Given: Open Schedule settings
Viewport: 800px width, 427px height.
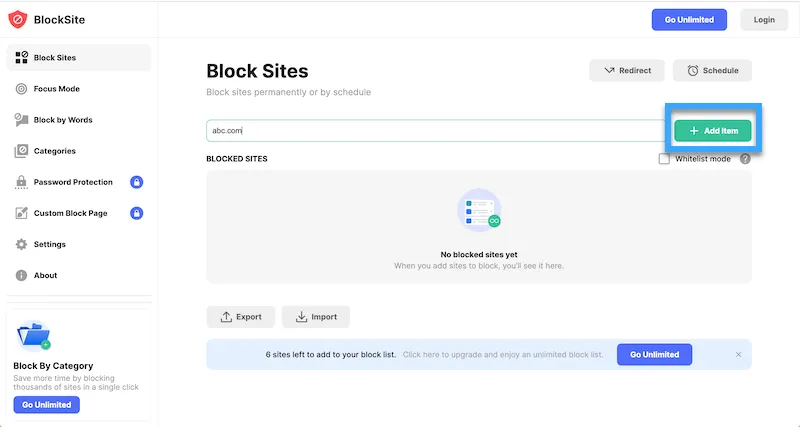Looking at the screenshot, I should coord(712,70).
